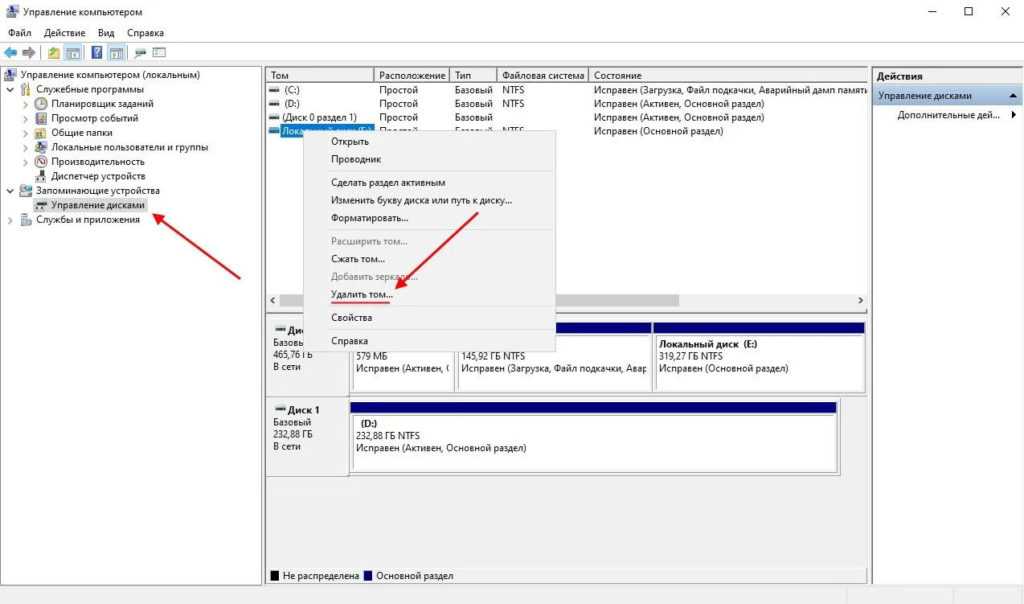Select the Управление компьютером (локальным) root icon
Viewport: 1024px width, 604px height.
tap(10, 74)
